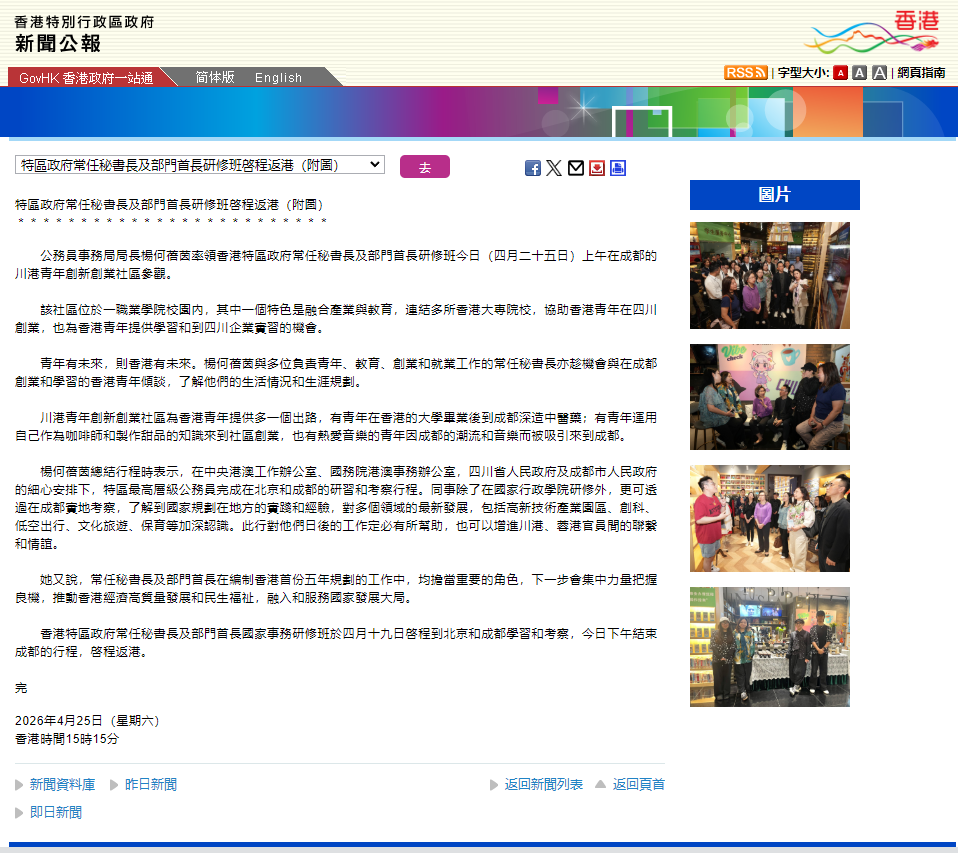Open the GovHK 香港政府一站通 tab
This screenshot has height=853, width=958.
86,78
